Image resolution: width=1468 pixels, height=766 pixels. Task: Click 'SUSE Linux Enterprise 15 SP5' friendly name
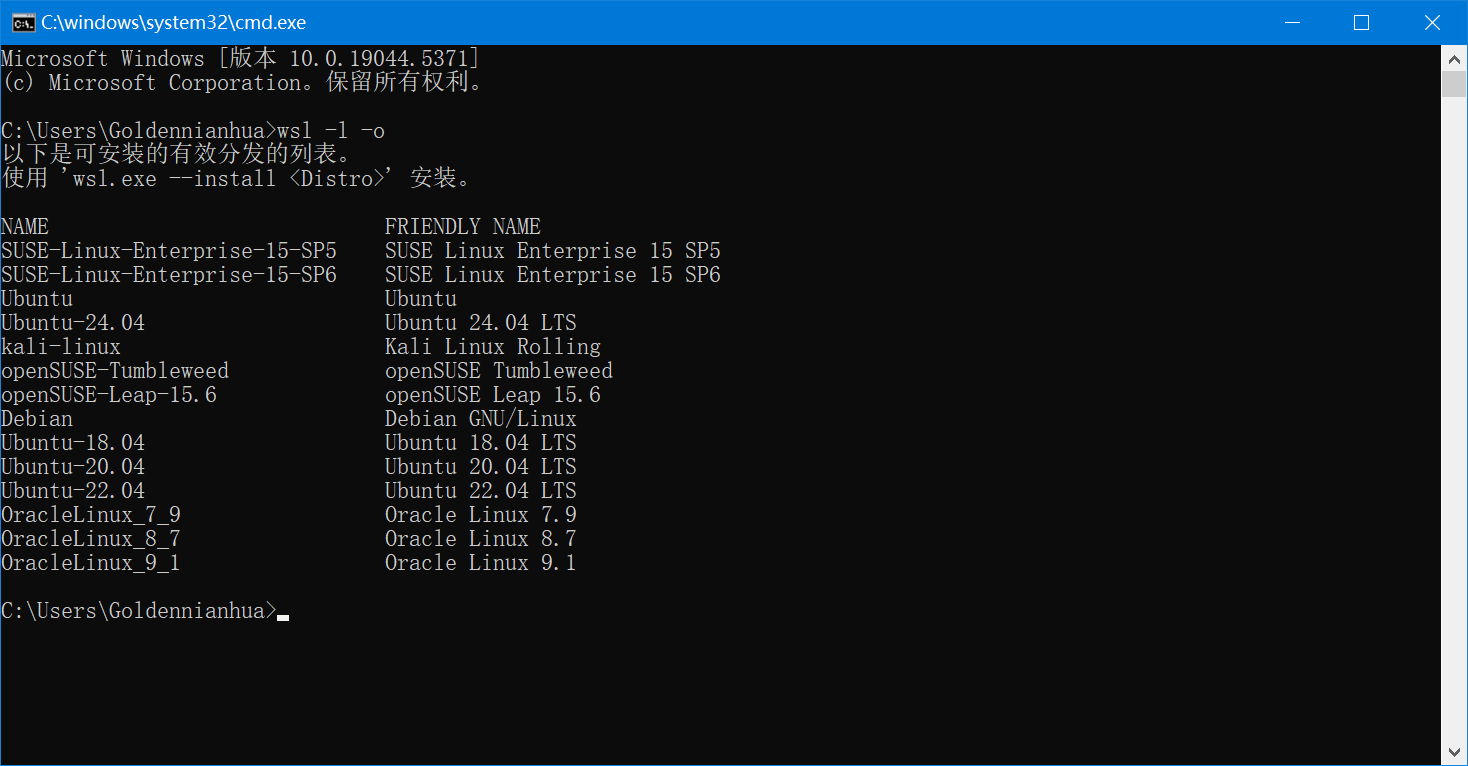pyautogui.click(x=553, y=251)
